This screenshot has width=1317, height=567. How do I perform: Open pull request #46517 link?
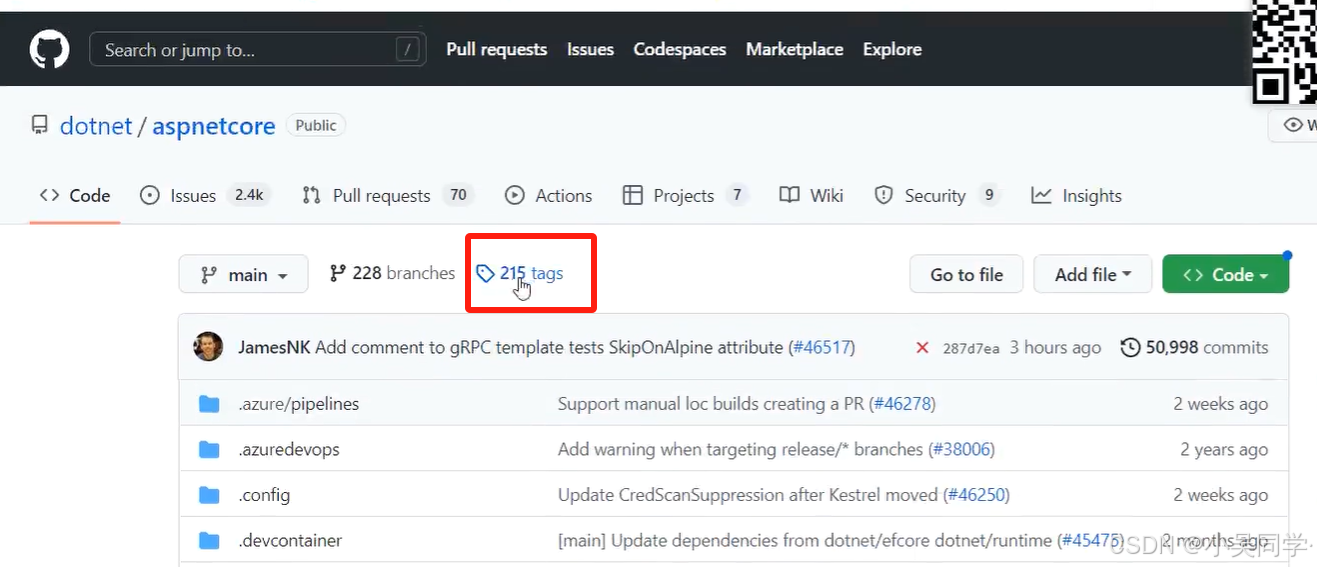822,347
